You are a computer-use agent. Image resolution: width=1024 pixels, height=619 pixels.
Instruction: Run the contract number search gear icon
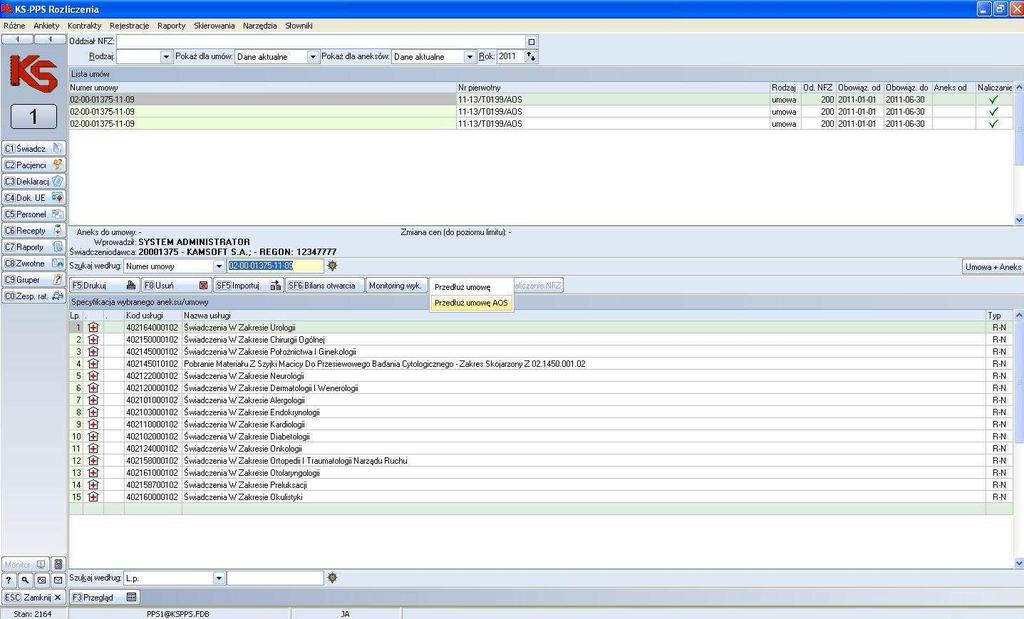click(332, 266)
